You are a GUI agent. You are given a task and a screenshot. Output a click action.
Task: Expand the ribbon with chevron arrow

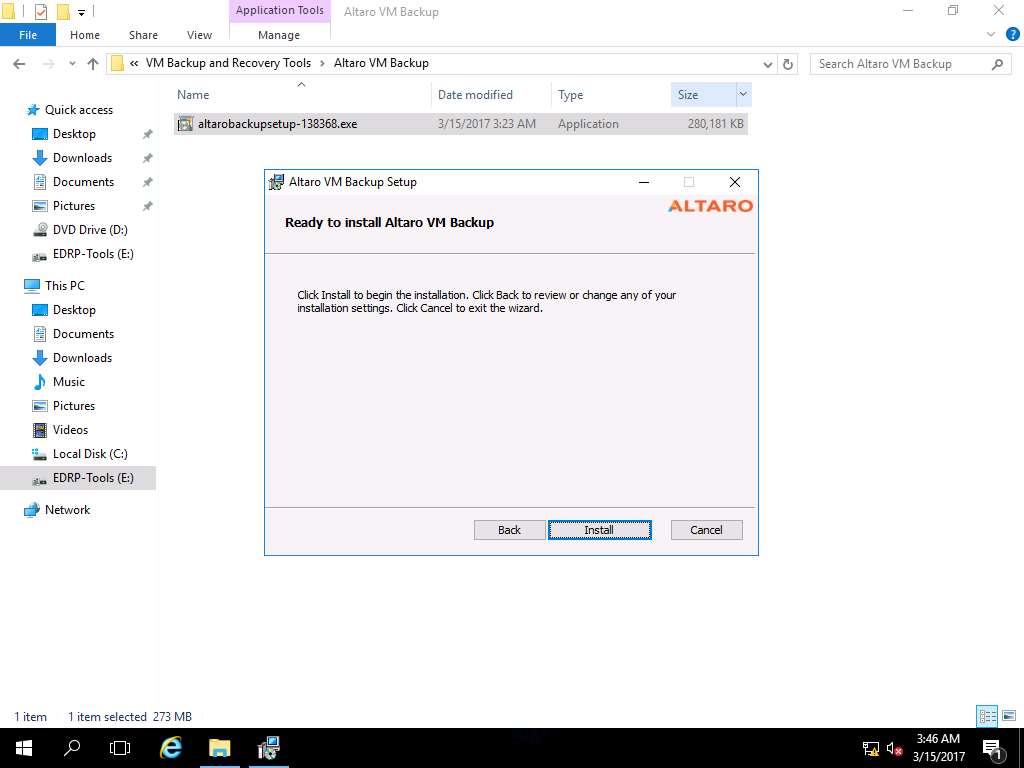[x=991, y=35]
